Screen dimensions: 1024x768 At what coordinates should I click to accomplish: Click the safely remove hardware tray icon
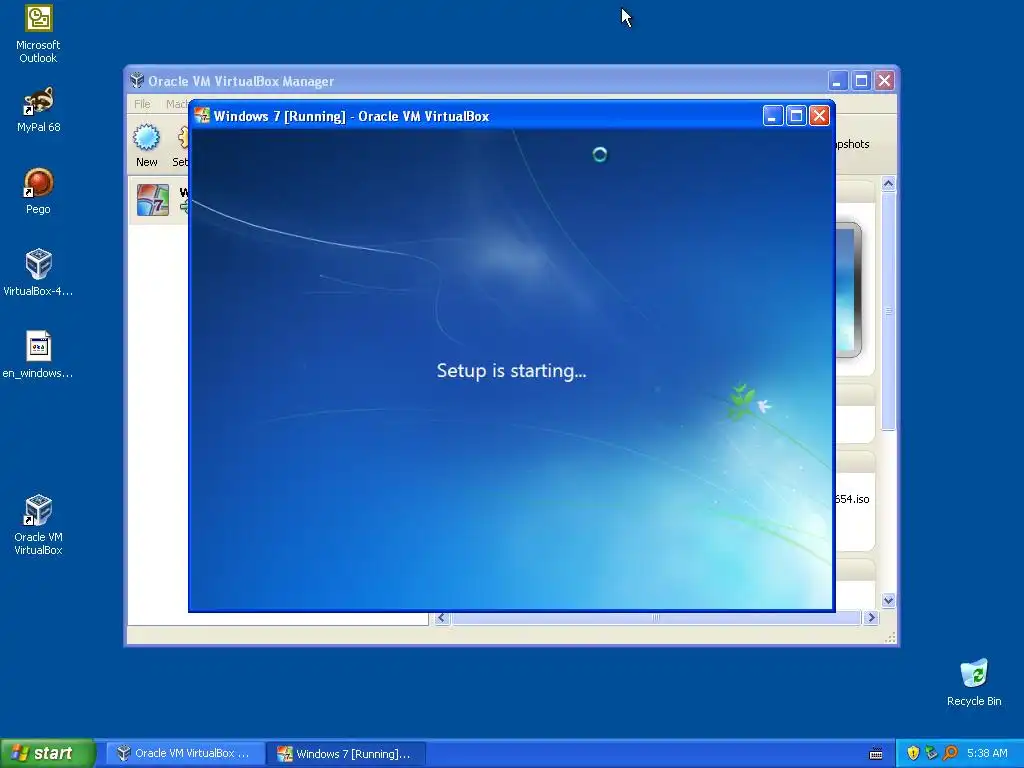pos(931,753)
